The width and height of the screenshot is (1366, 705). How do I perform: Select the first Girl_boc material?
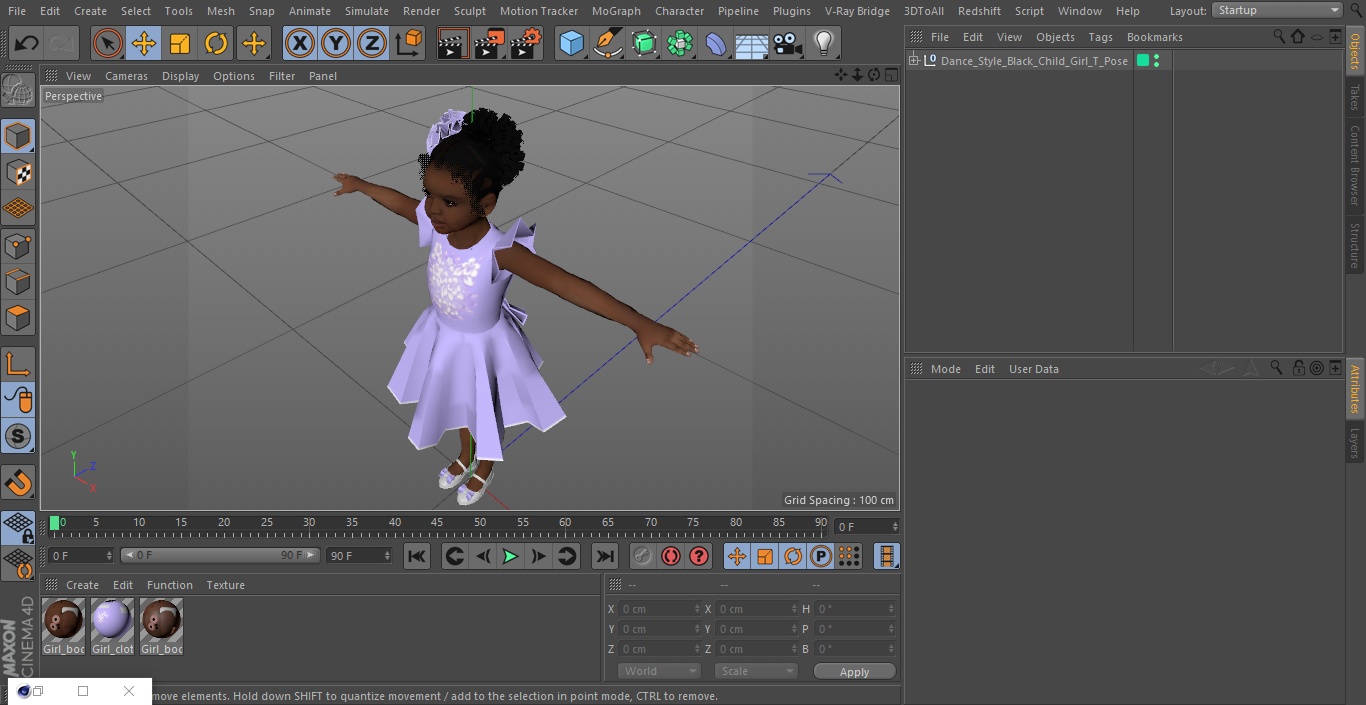click(x=63, y=627)
